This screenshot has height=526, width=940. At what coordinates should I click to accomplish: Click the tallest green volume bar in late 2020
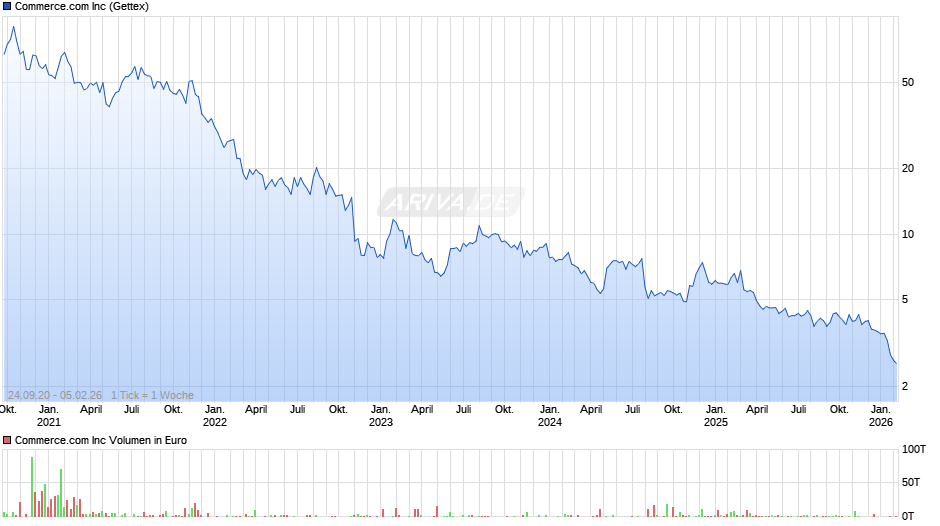(x=32, y=486)
